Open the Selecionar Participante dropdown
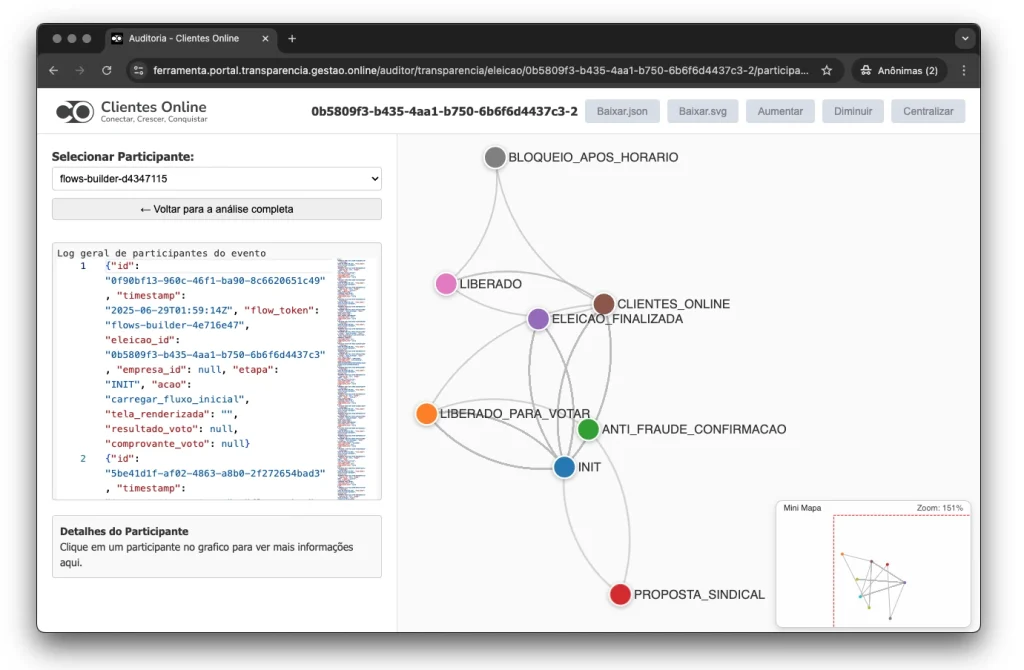The image size is (1024, 670). coord(217,179)
